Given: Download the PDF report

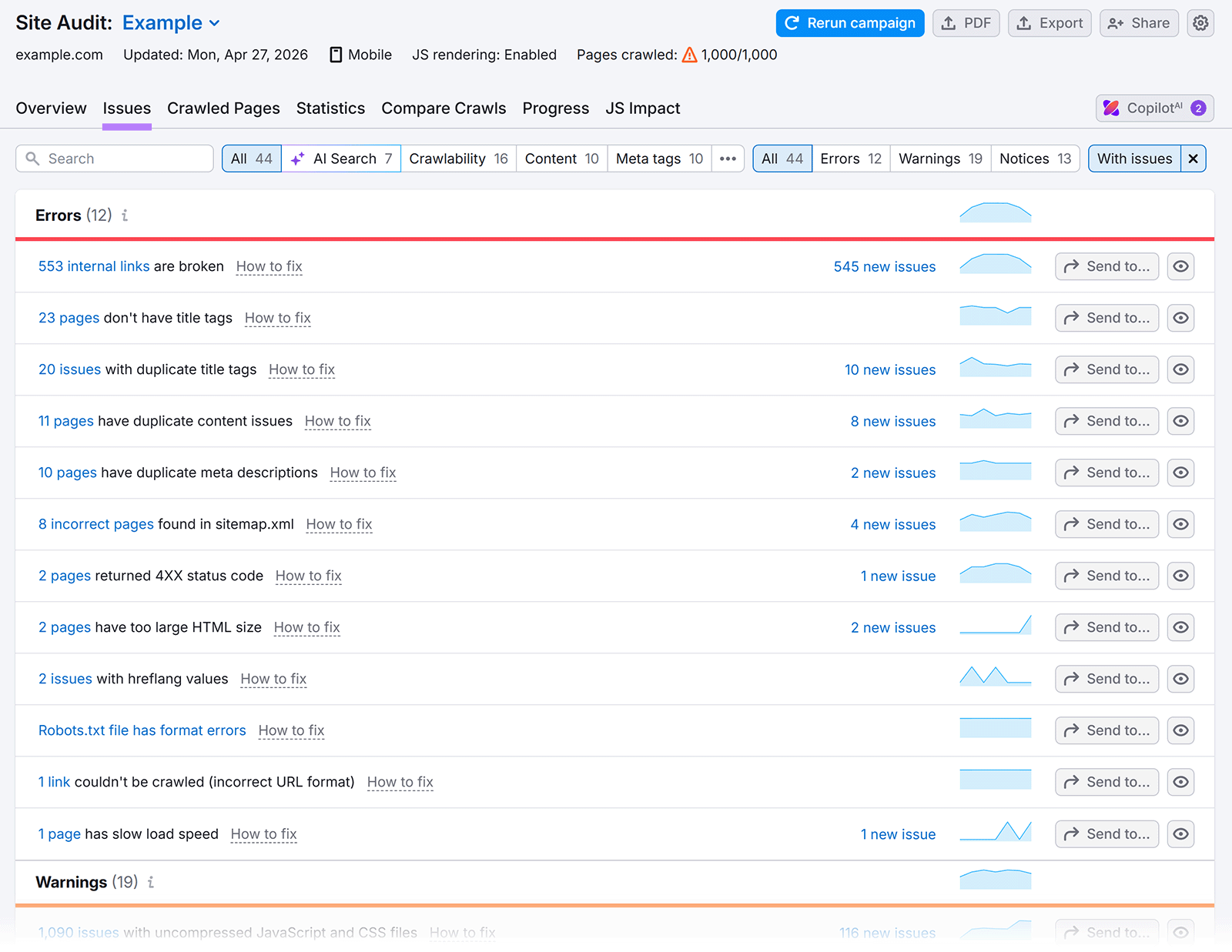Looking at the screenshot, I should point(966,23).
